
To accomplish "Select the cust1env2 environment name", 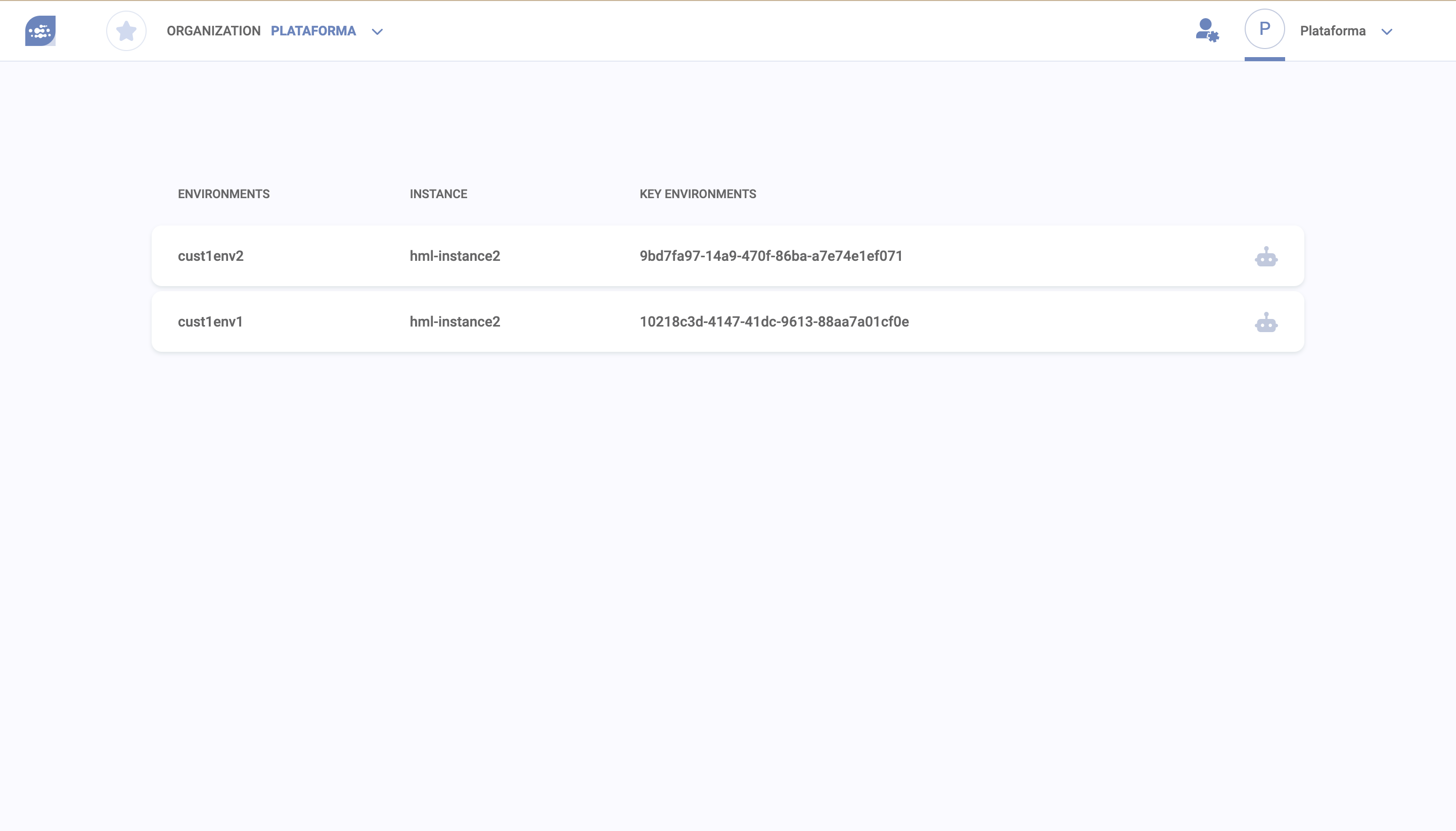I will pos(211,256).
